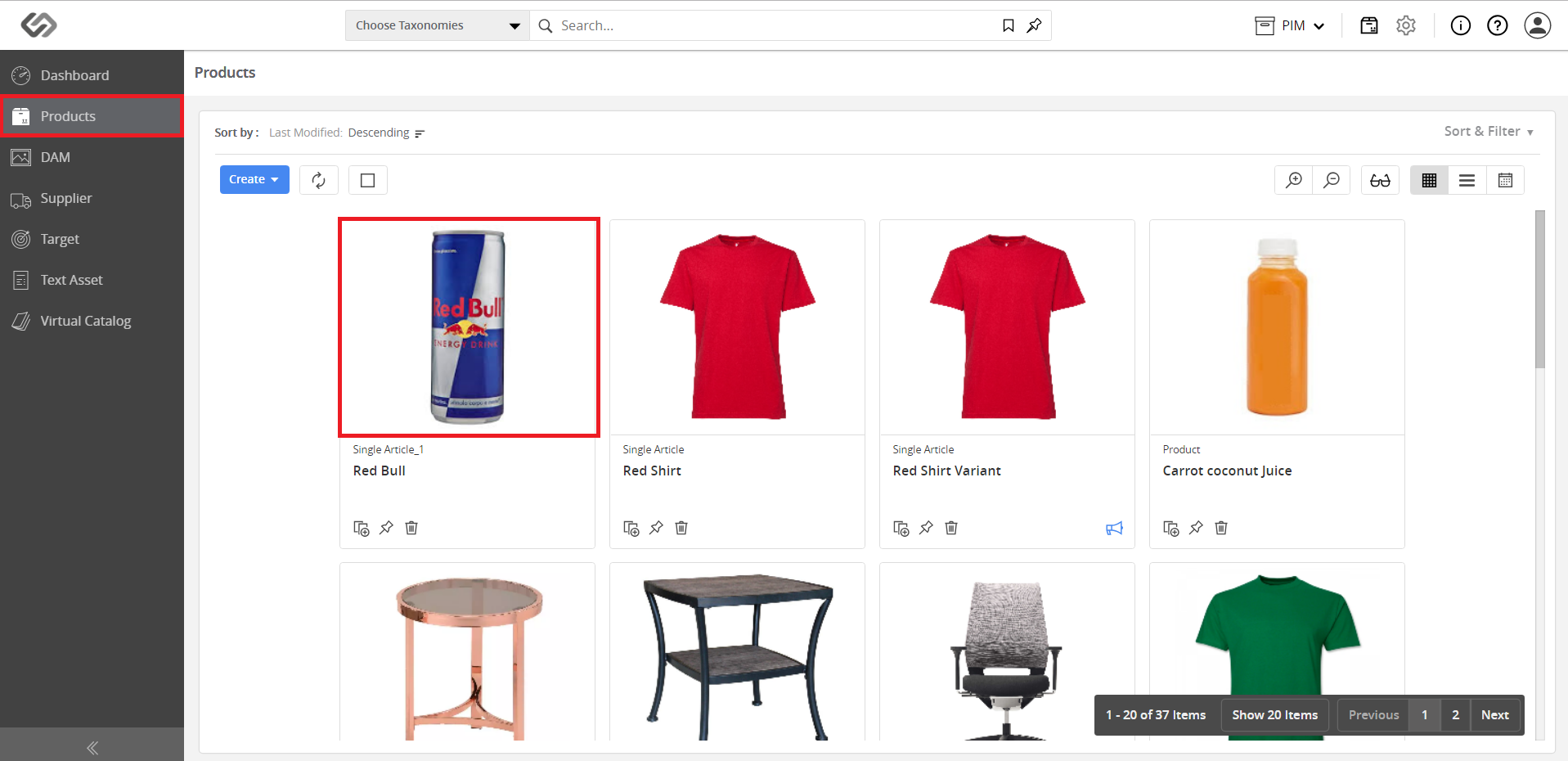This screenshot has height=761, width=1568.
Task: Go to page 1
Action: pos(1424,715)
